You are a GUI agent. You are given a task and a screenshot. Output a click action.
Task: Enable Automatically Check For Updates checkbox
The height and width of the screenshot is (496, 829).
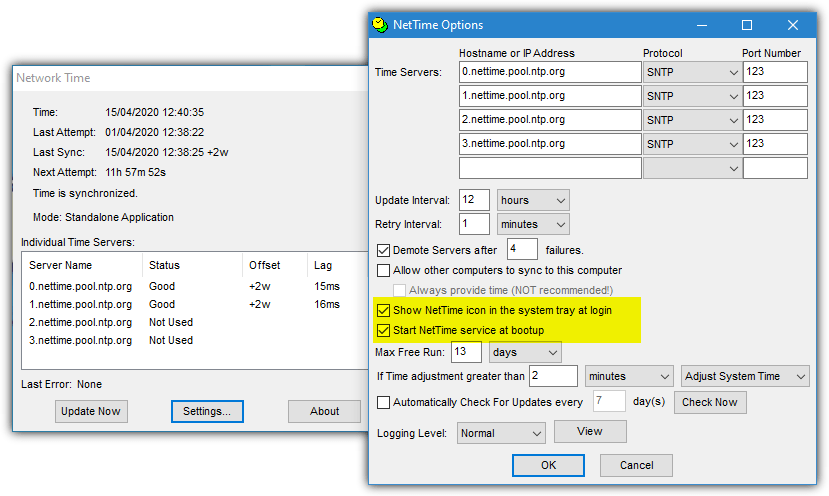tap(383, 402)
